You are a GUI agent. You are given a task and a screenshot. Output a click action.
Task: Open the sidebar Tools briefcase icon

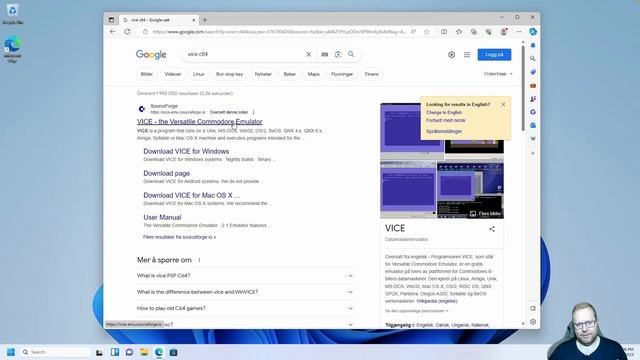tap(533, 86)
